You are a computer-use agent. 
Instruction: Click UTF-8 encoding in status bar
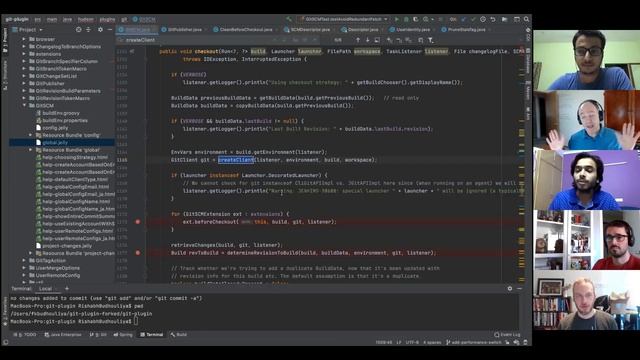coord(412,342)
